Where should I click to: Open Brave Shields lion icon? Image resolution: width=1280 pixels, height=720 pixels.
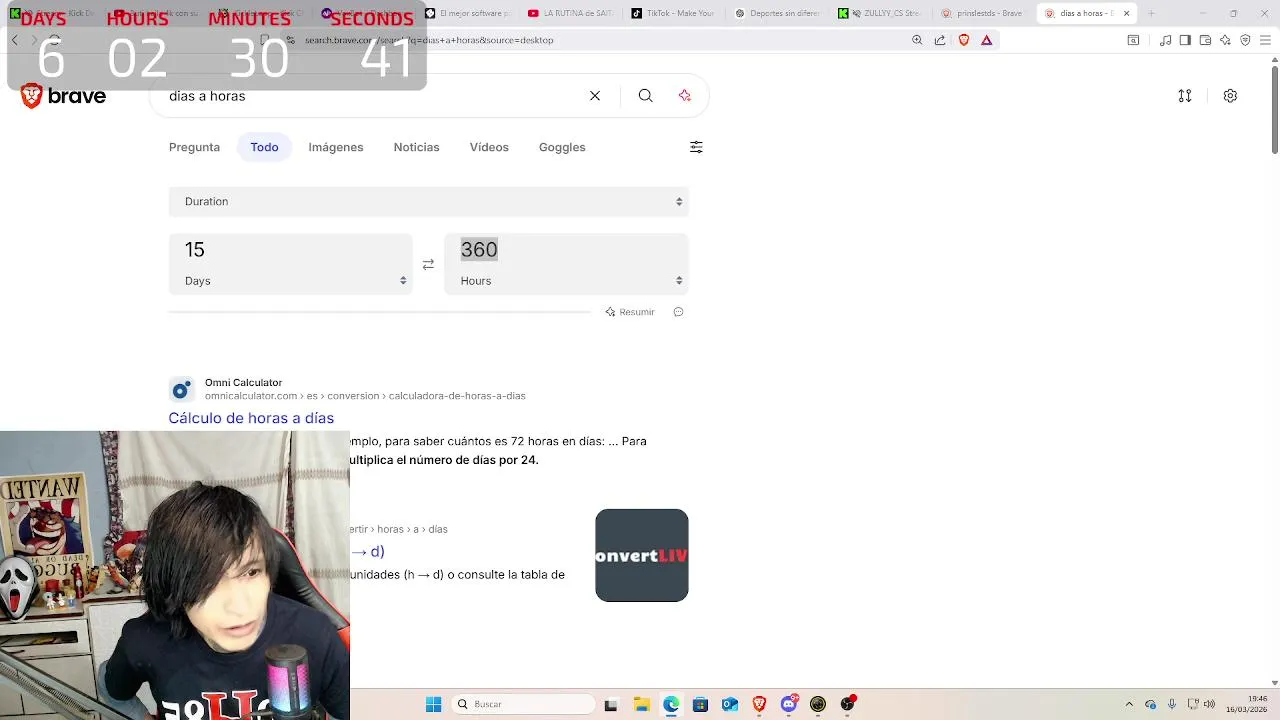tap(964, 40)
